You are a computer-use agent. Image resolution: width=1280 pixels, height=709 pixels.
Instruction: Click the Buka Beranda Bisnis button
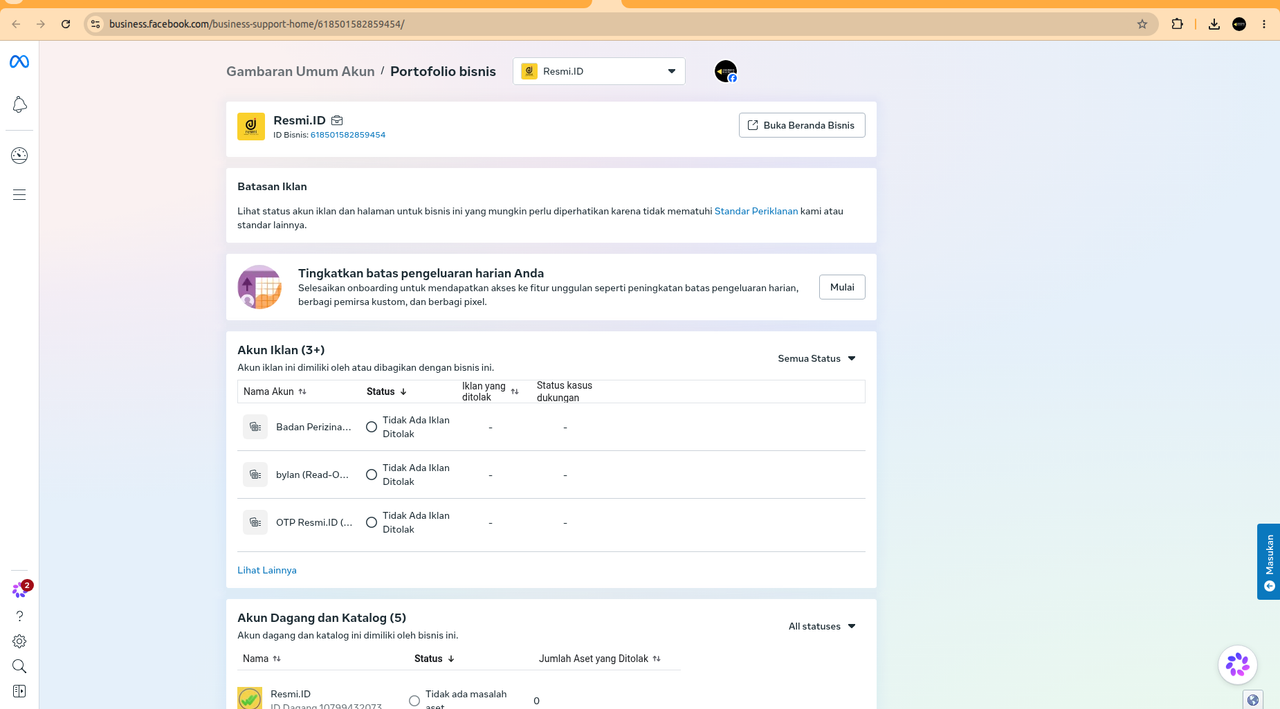click(x=802, y=125)
